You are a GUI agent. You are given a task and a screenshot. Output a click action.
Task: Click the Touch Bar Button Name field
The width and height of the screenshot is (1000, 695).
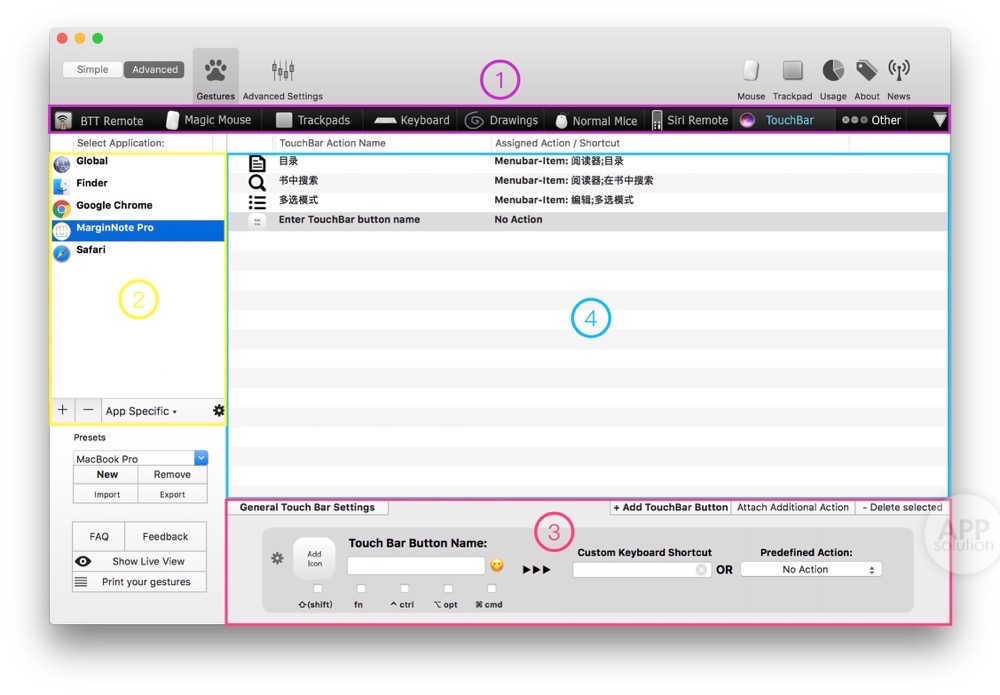415,566
